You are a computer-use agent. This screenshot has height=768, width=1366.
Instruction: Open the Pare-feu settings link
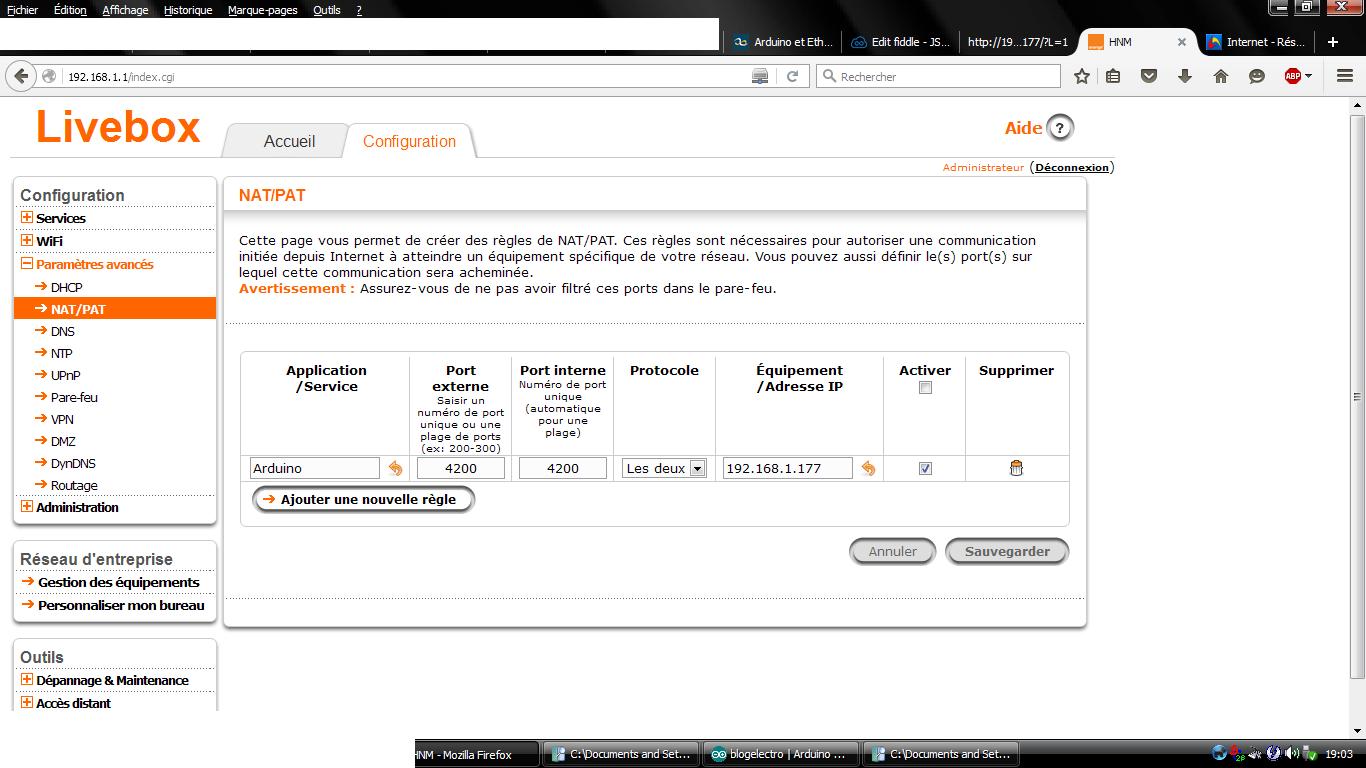pyautogui.click(x=74, y=397)
